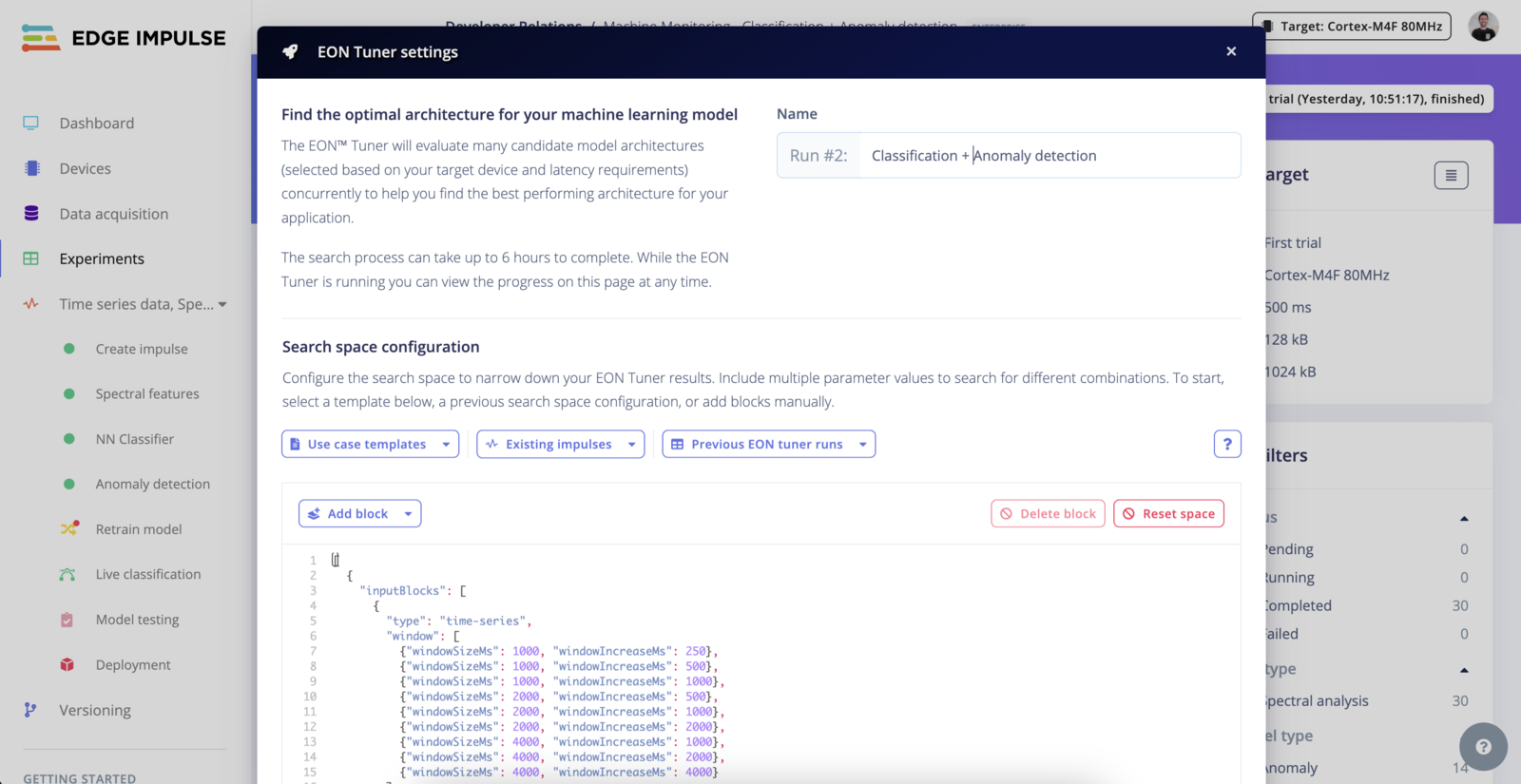The width and height of the screenshot is (1521, 784).
Task: Open the Deployment page
Action: 133,664
